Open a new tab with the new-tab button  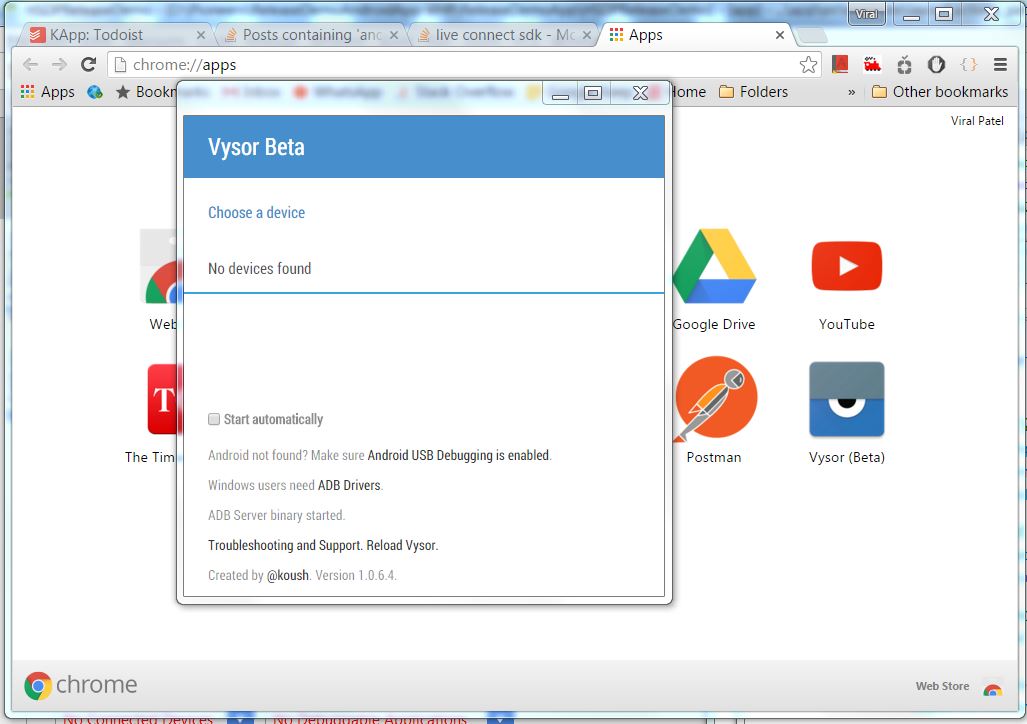coord(812,35)
